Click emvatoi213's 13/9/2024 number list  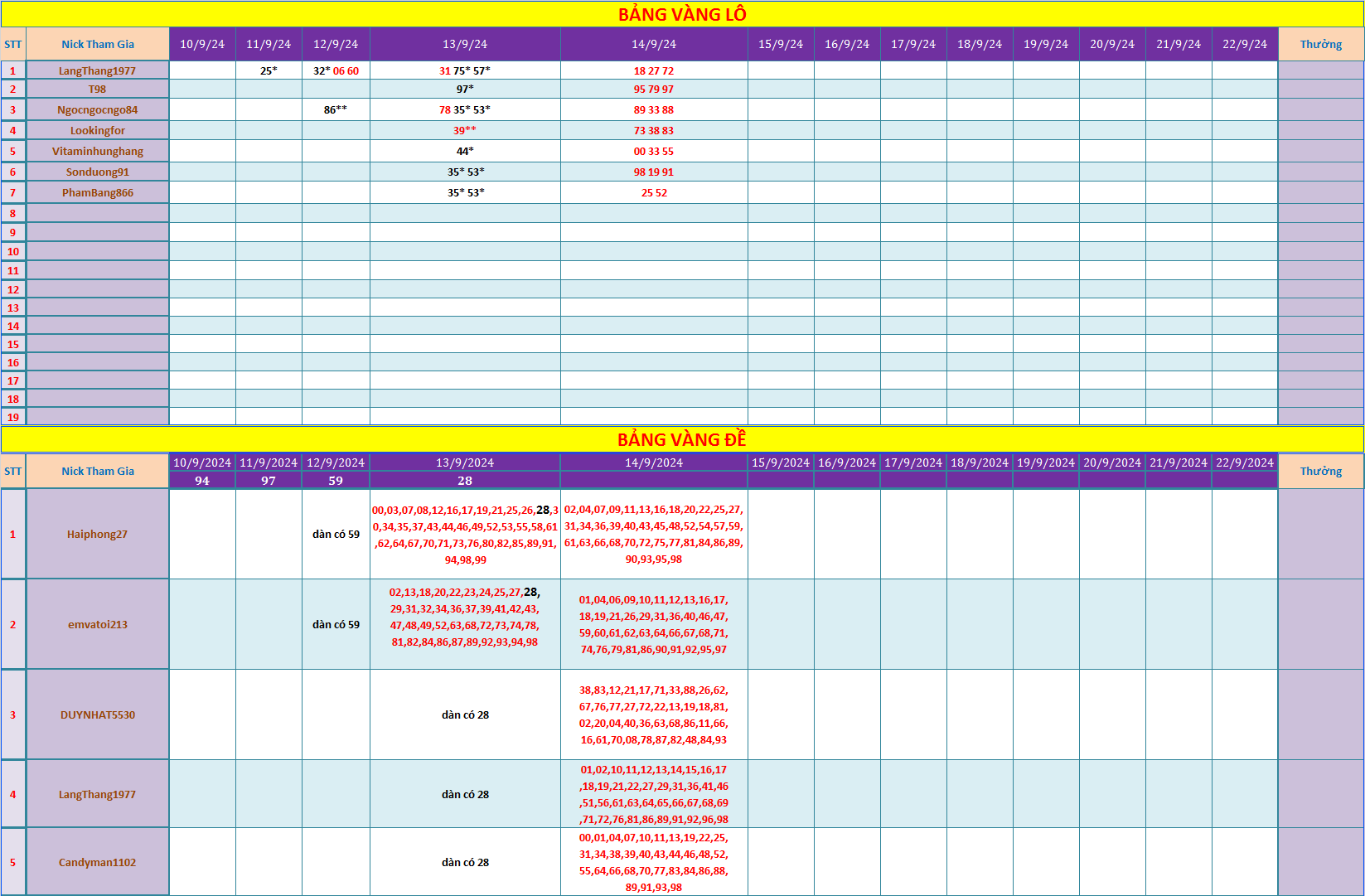click(465, 624)
